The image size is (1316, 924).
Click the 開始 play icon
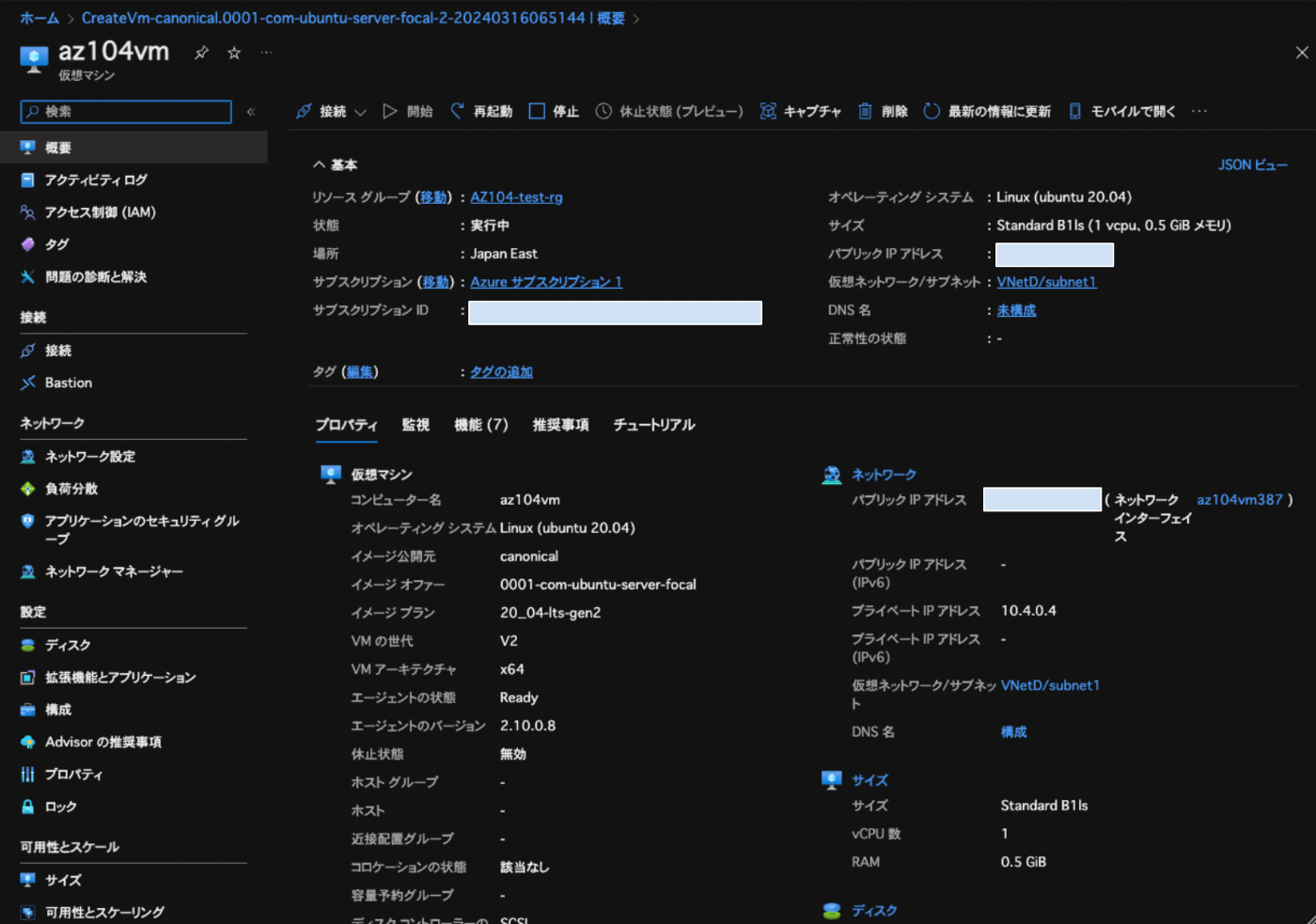(x=390, y=111)
